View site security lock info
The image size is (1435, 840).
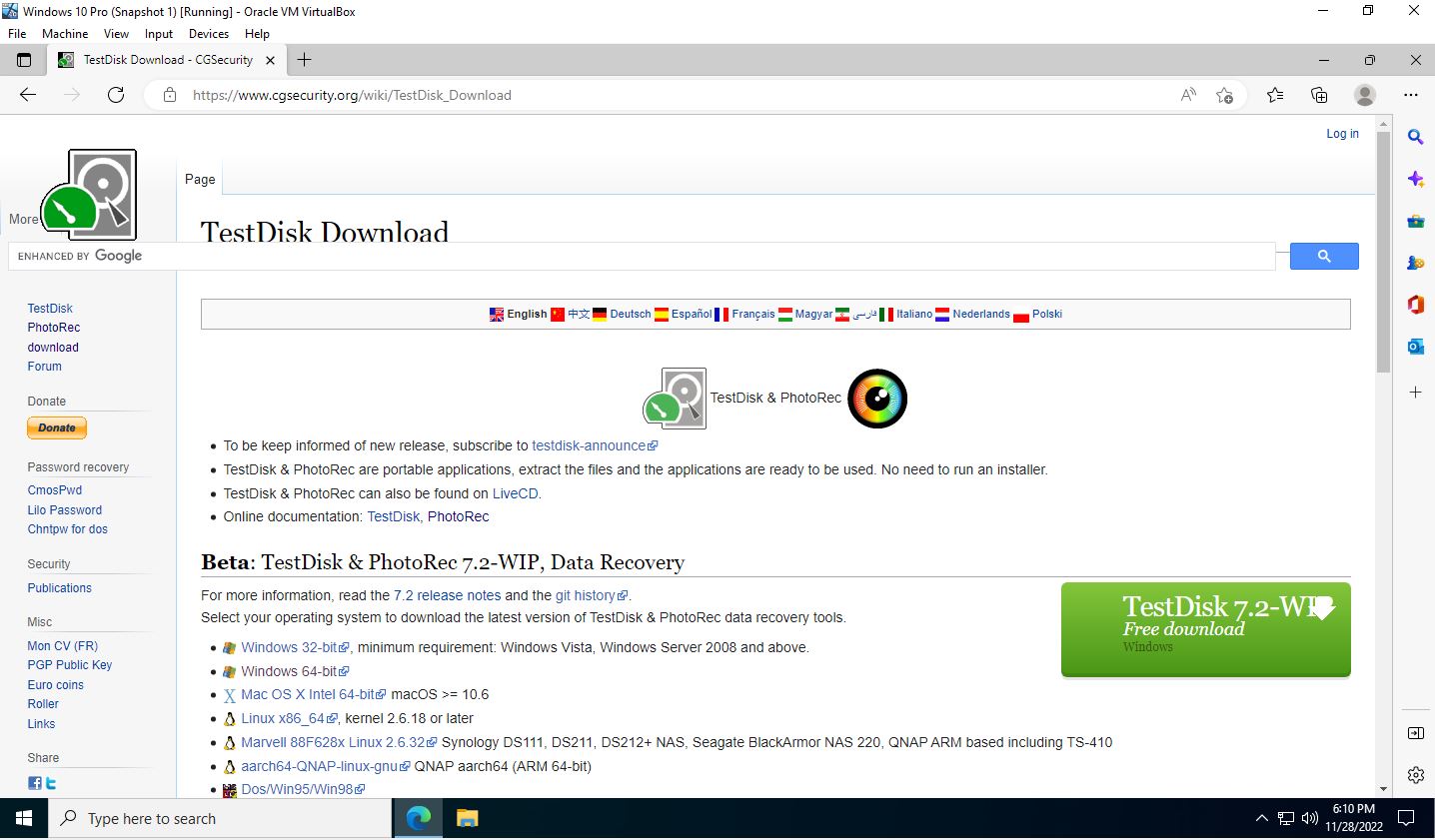(x=170, y=95)
